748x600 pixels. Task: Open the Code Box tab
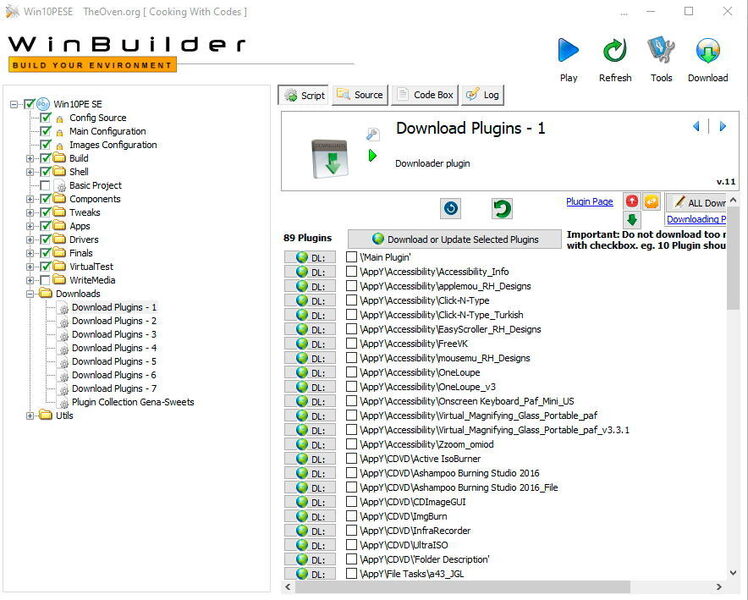425,95
